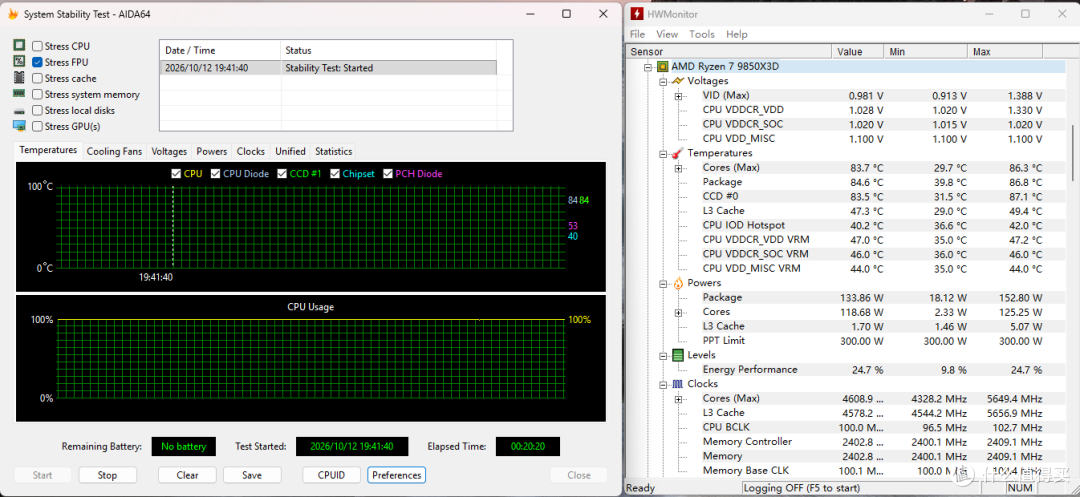Expand the Cores (Max) clocks row
Screen dimensions: 1080x497
coord(678,399)
